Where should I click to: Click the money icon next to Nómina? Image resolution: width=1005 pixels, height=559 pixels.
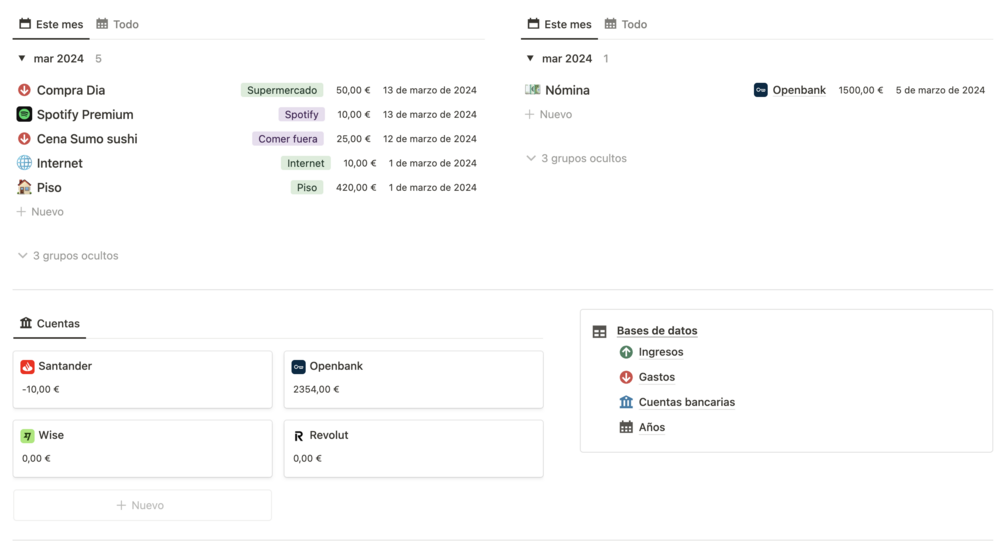point(533,90)
